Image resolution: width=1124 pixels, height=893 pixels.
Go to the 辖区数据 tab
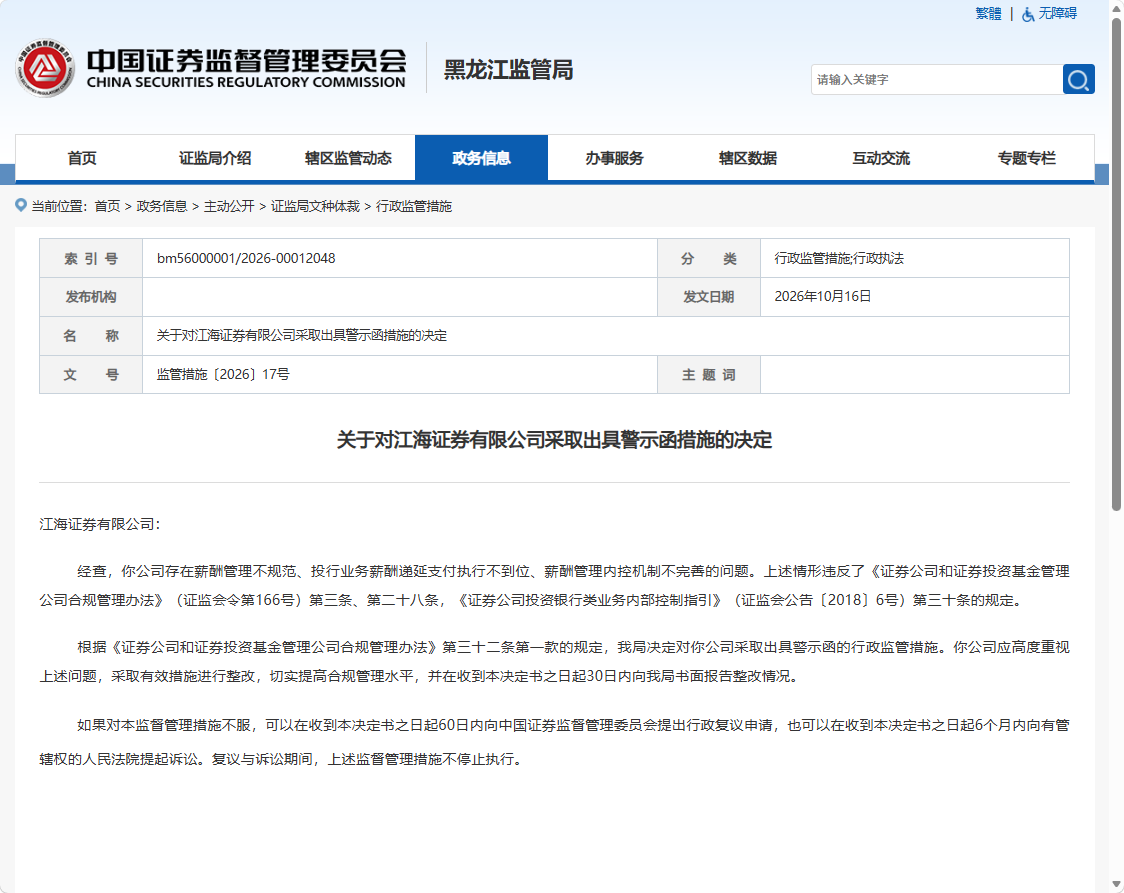click(748, 158)
